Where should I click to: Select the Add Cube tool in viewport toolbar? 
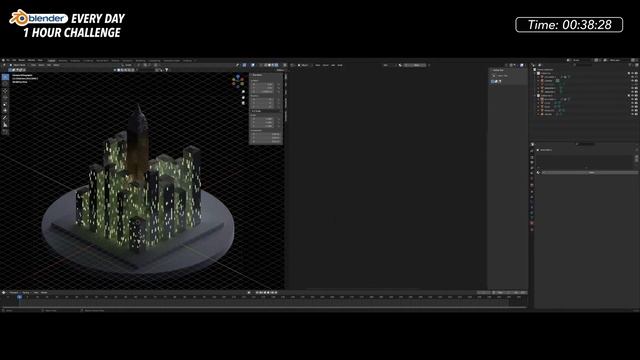(x=5, y=131)
